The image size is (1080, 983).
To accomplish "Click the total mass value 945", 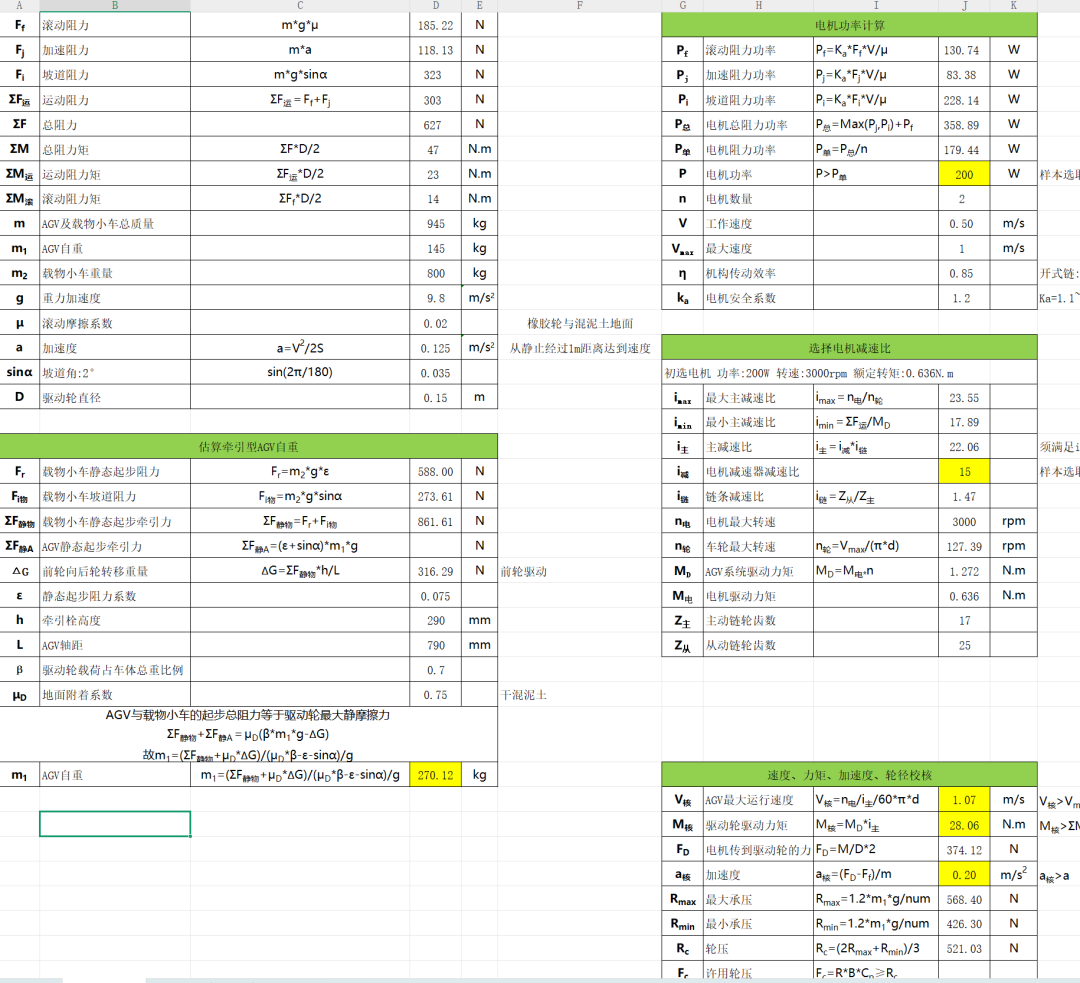I will coord(435,224).
